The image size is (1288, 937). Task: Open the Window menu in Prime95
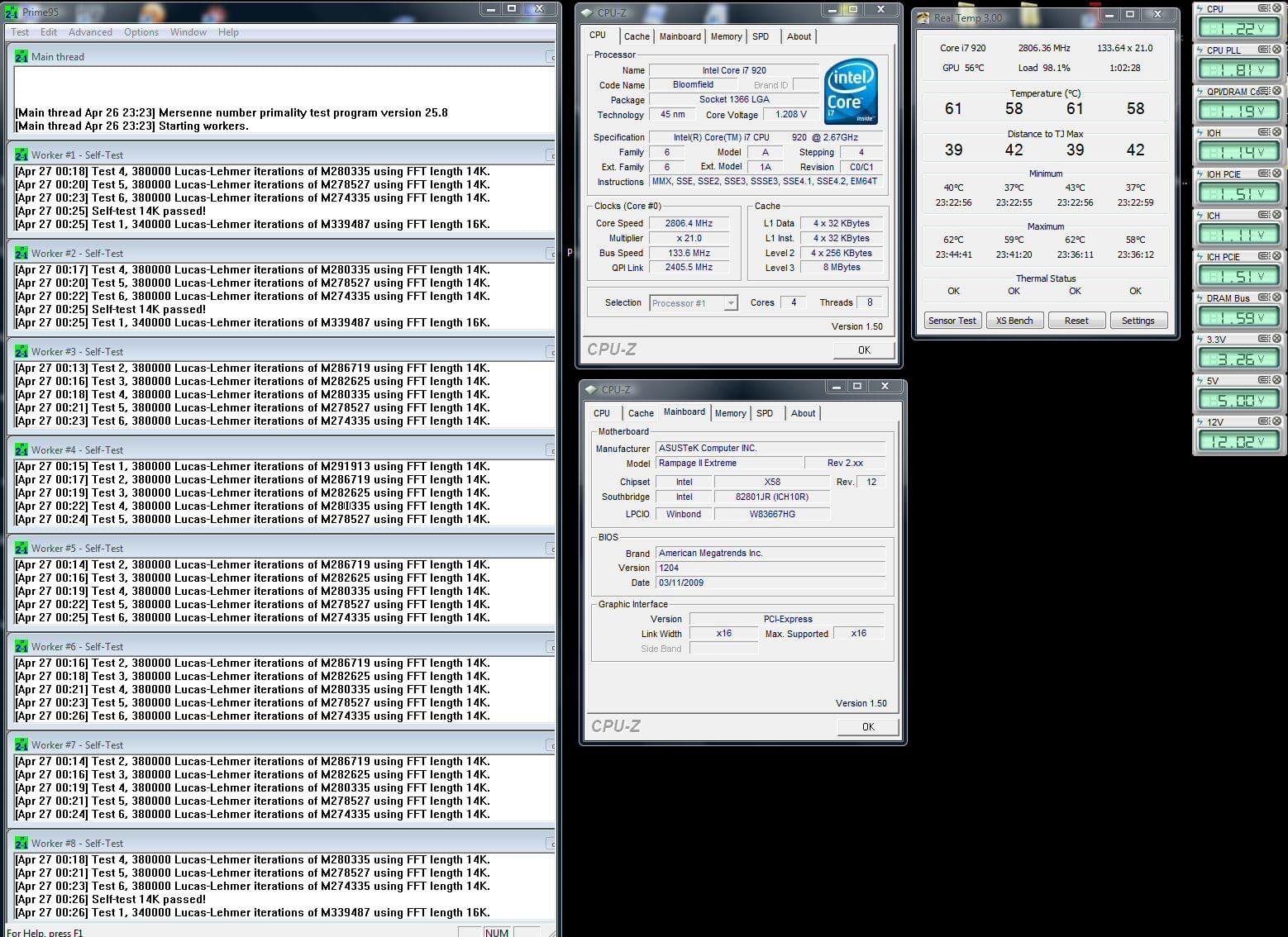click(188, 32)
